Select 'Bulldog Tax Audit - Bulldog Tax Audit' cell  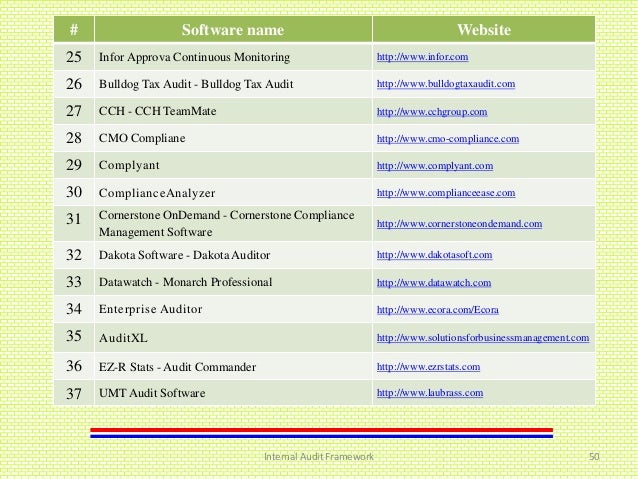(x=233, y=84)
